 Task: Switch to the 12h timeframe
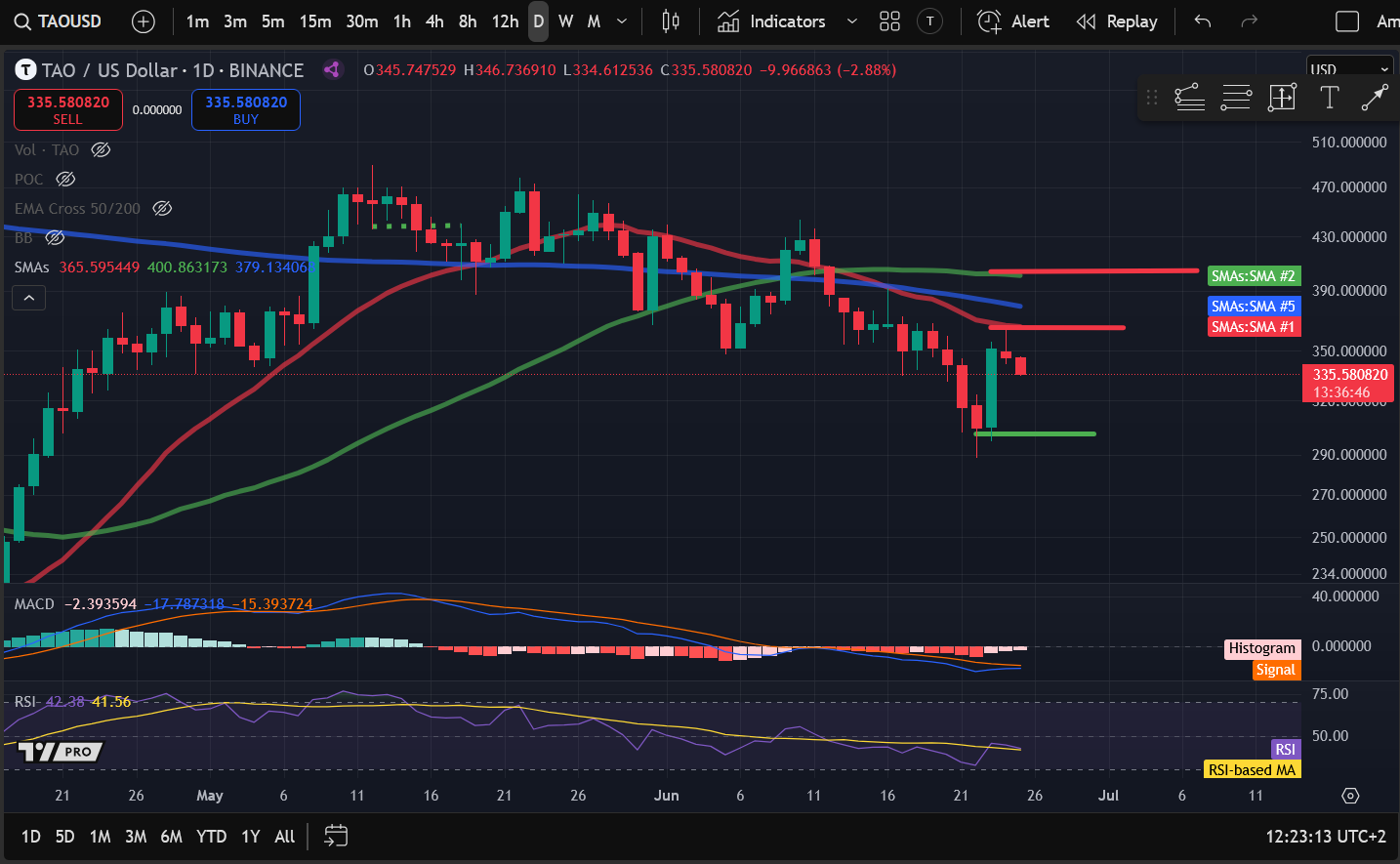coord(505,21)
